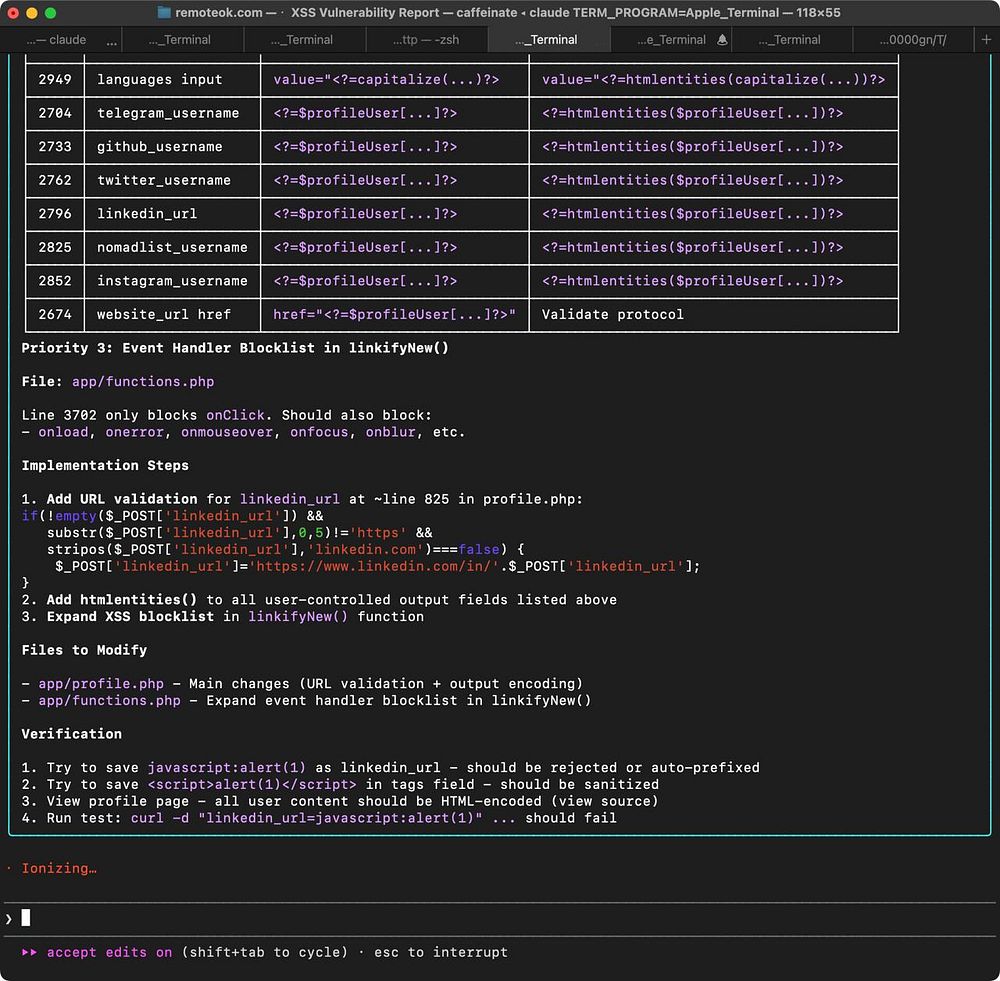Click the prompt chevron at the input line

(9, 918)
